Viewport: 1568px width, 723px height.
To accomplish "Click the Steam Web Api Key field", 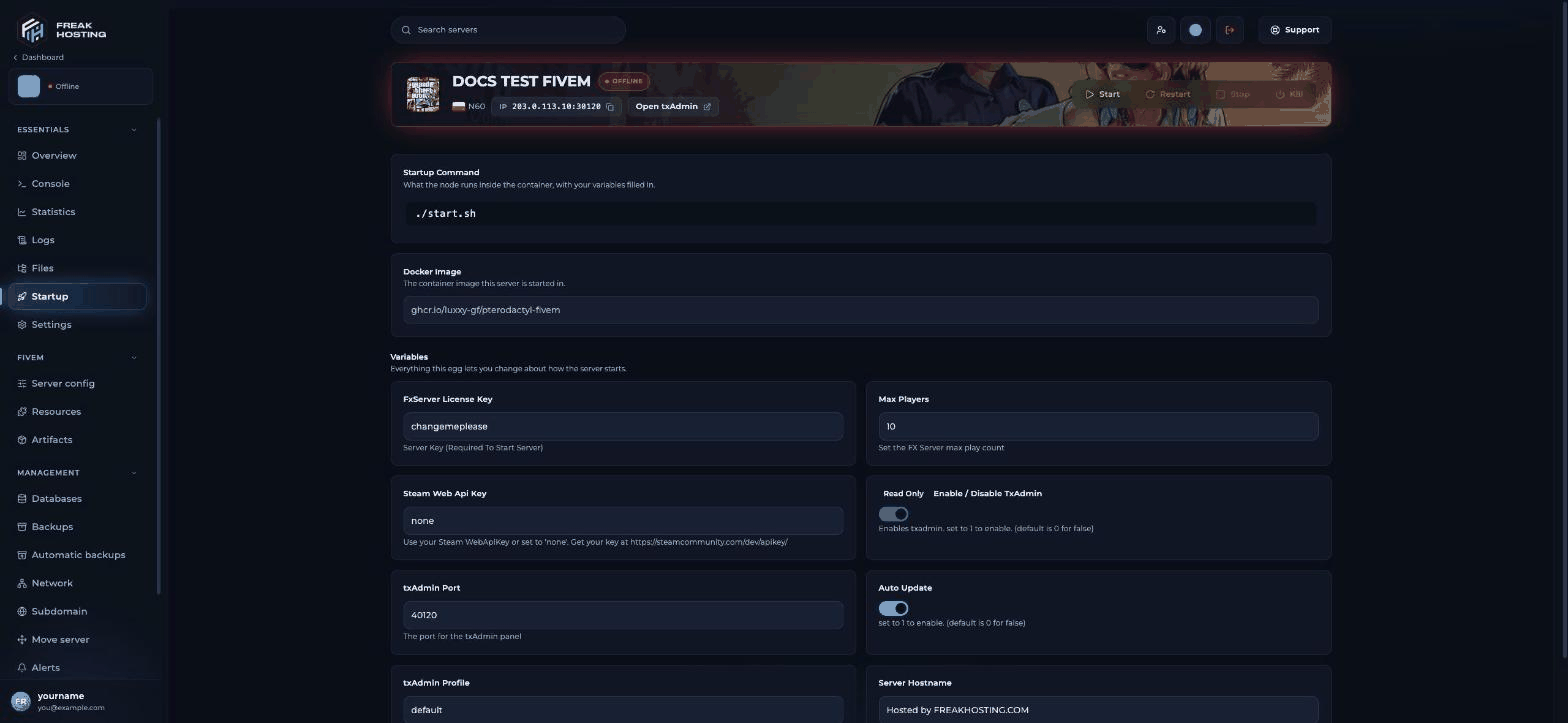I will click(623, 521).
